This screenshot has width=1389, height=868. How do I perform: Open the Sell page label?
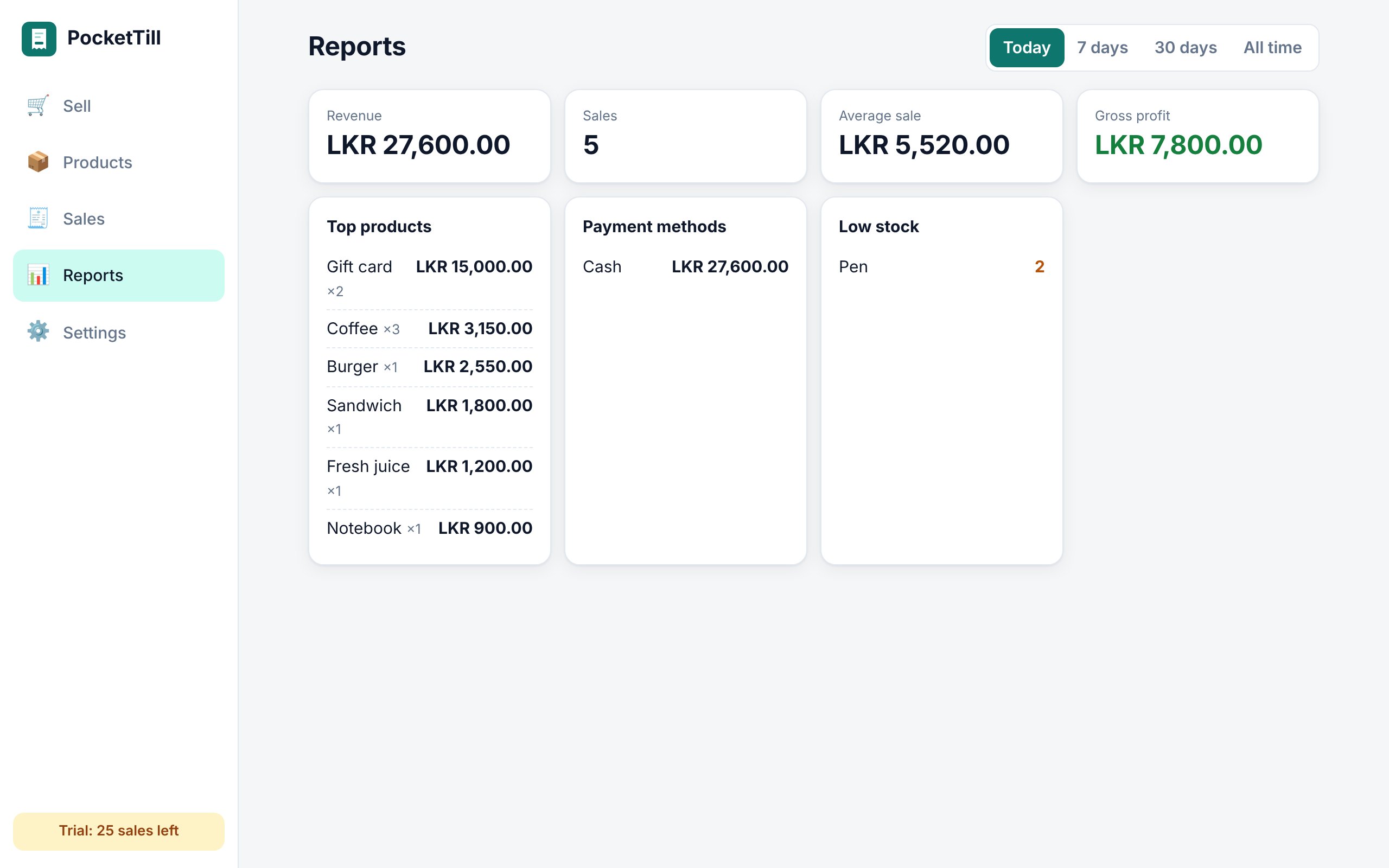[77, 106]
